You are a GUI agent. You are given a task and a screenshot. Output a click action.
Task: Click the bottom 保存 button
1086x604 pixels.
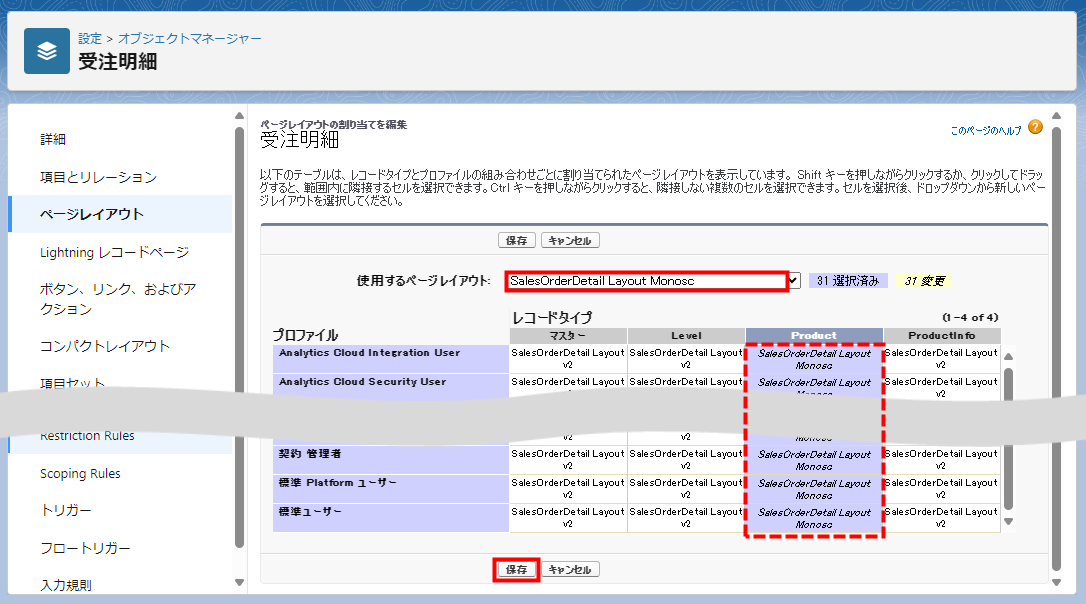(516, 569)
